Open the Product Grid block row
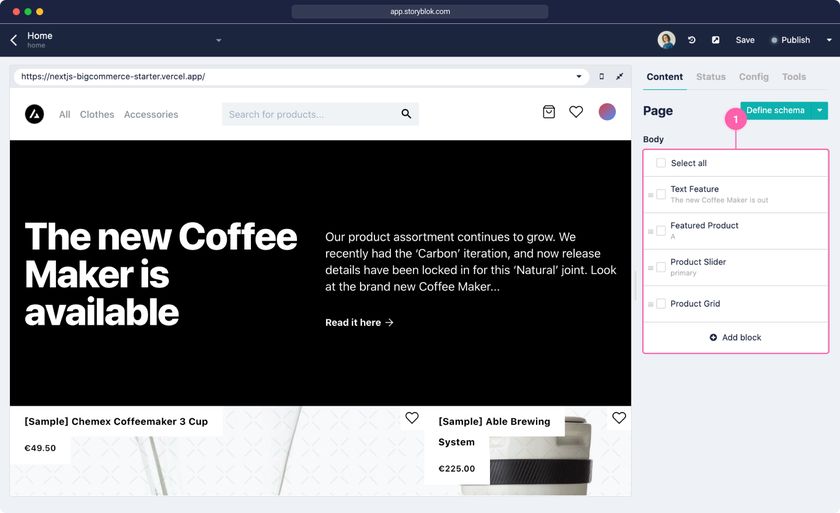840x513 pixels. tap(736, 304)
